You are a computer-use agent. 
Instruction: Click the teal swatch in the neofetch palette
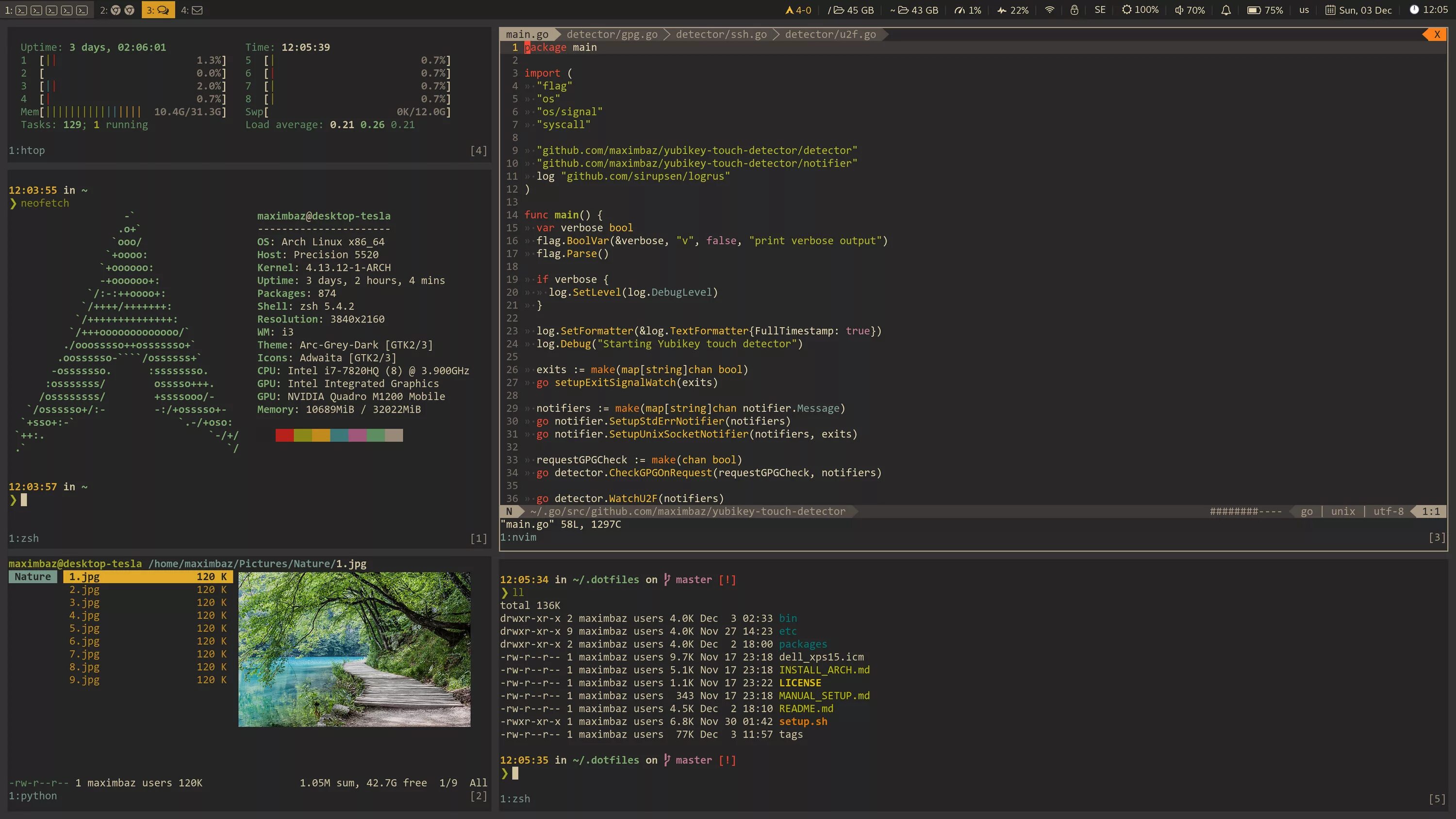point(339,435)
